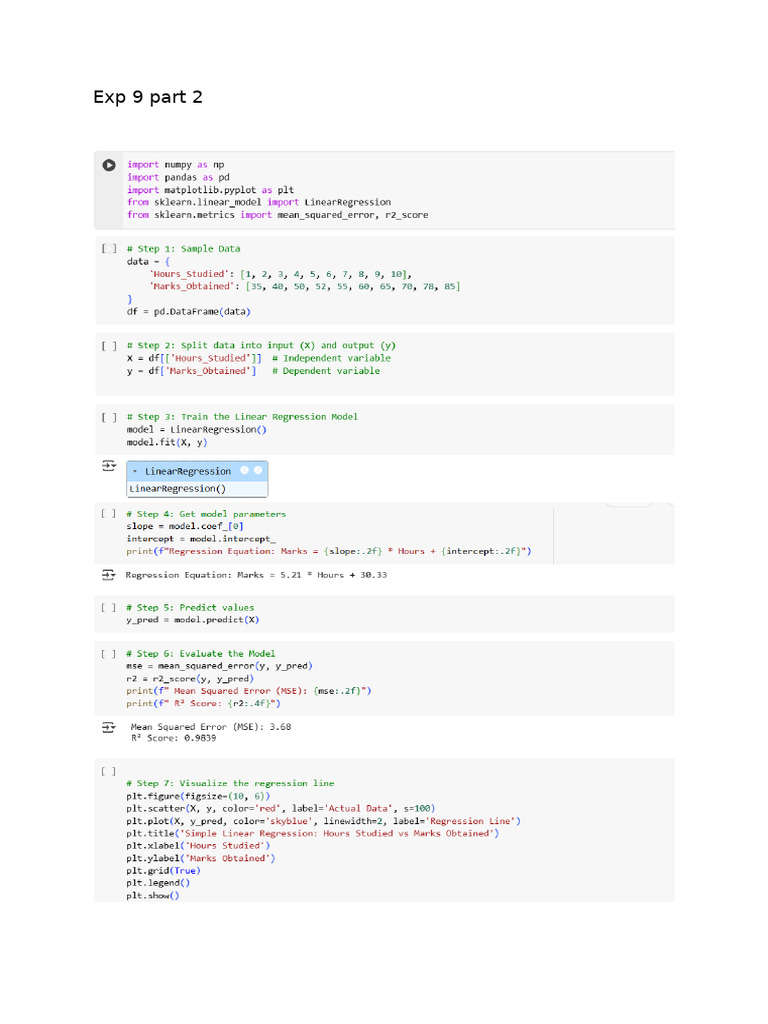Click the plt.ylabel('Marks Obtained') line
This screenshot has height=1024, width=768.
(x=200, y=858)
